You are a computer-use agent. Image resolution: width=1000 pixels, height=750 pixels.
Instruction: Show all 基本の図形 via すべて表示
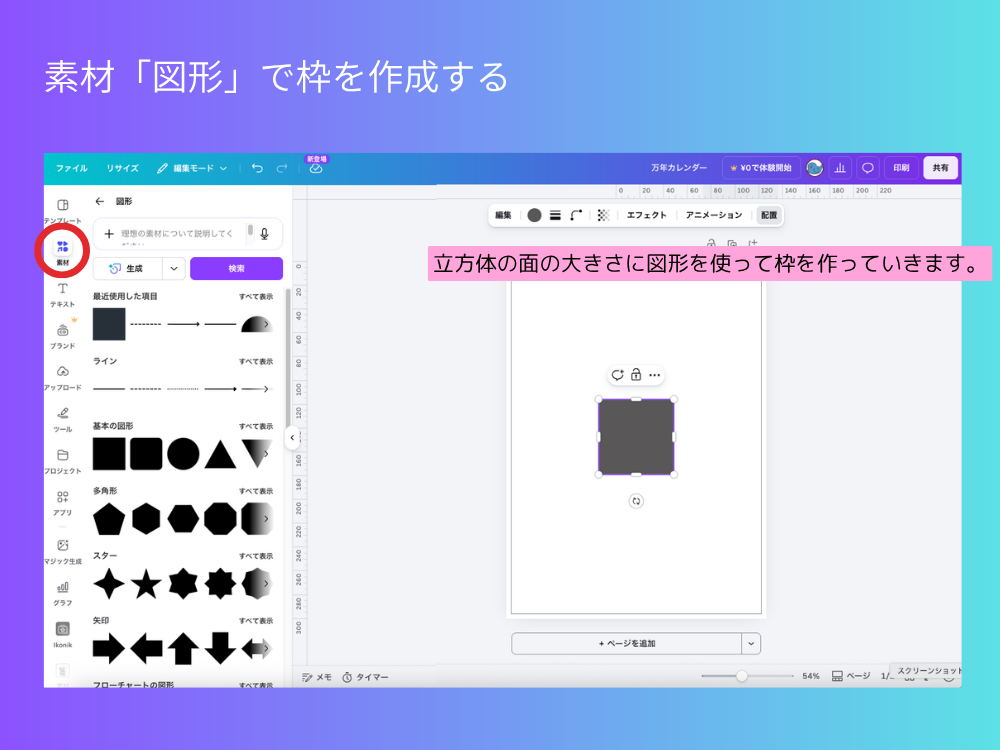tap(256, 426)
